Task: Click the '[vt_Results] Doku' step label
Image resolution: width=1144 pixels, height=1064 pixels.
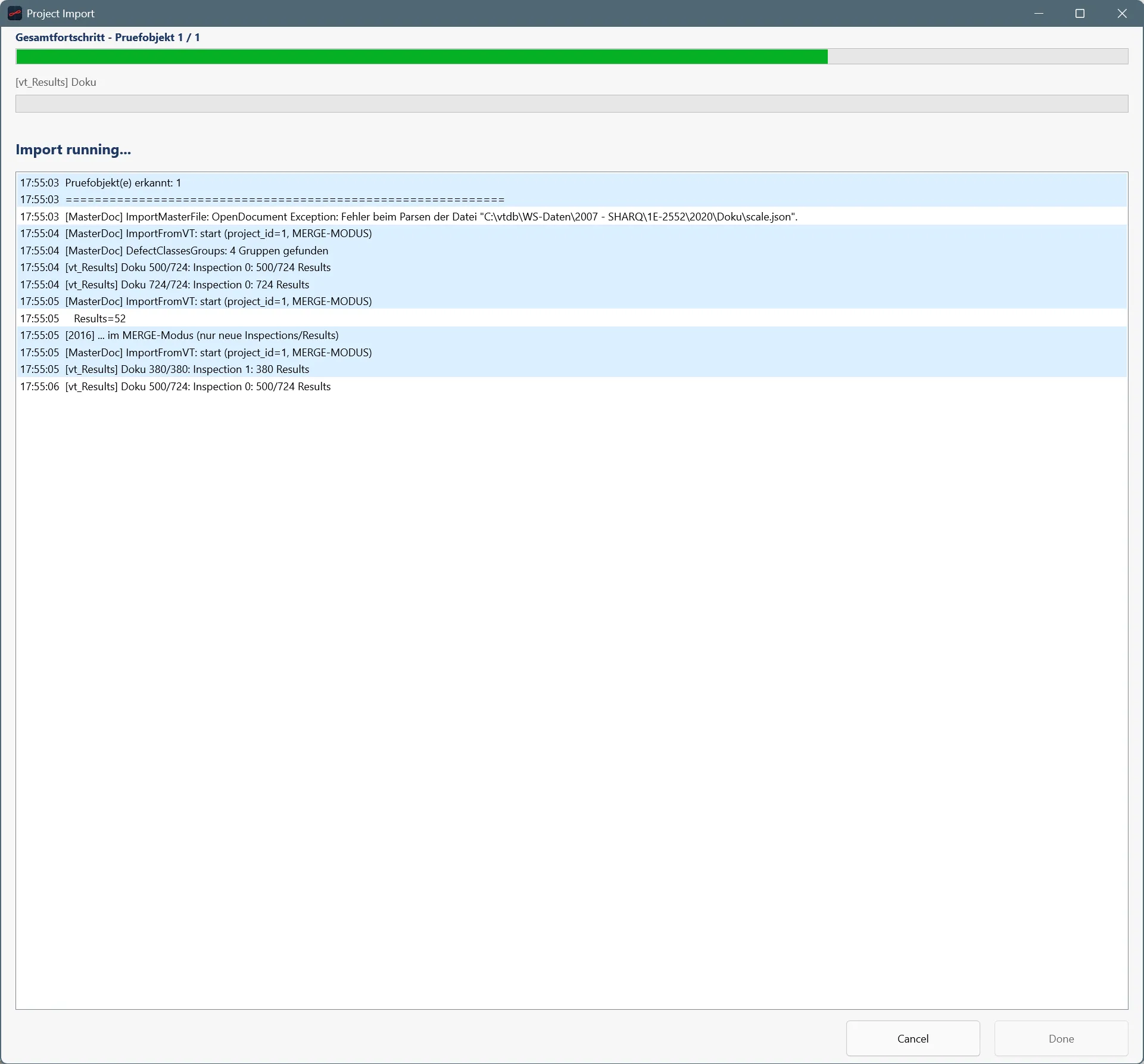Action: tap(56, 82)
